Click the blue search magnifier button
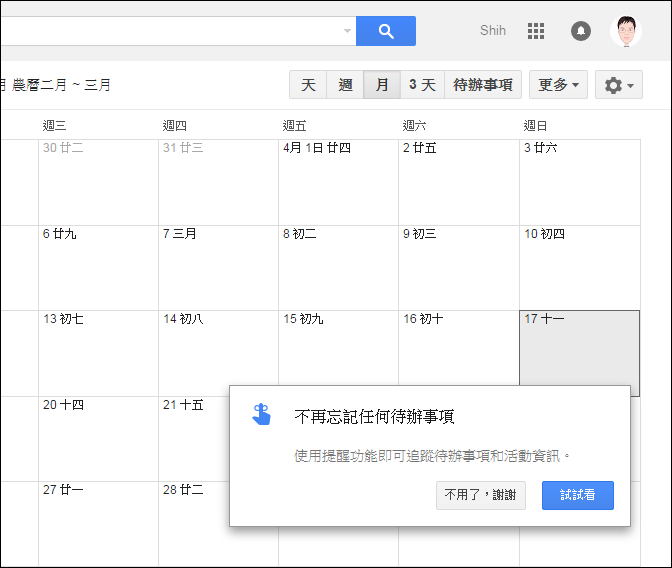672x568 pixels. coord(386,31)
